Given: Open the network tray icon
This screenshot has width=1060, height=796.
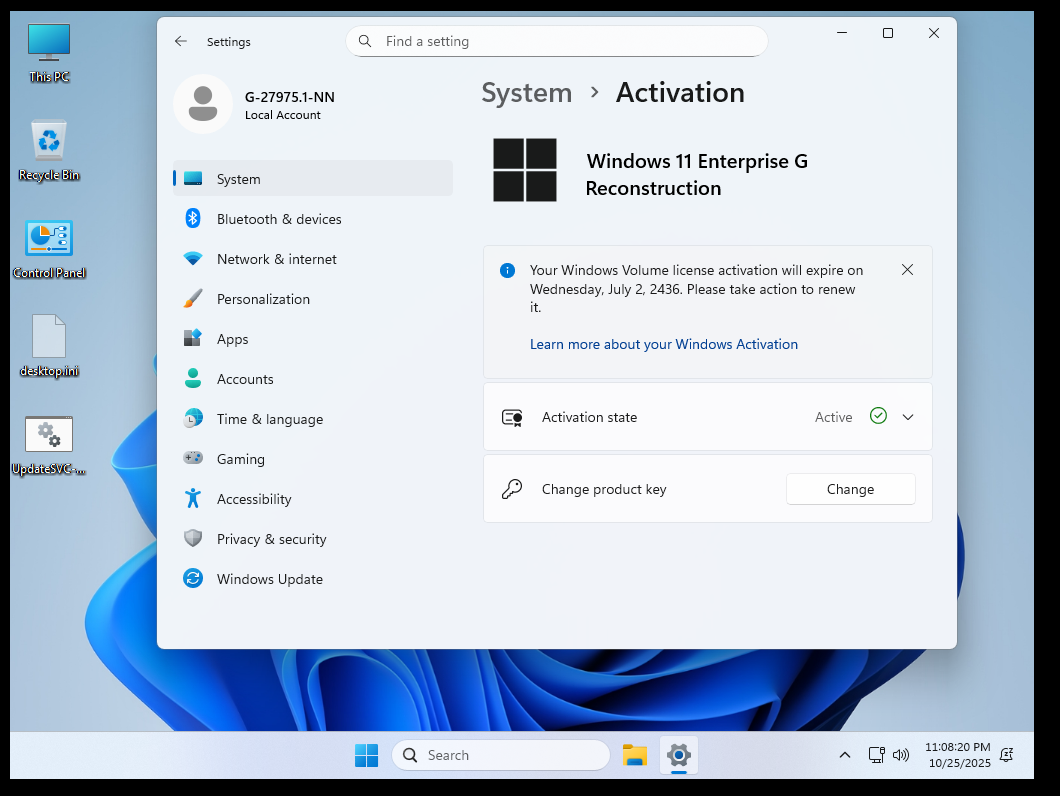Looking at the screenshot, I should tap(877, 755).
